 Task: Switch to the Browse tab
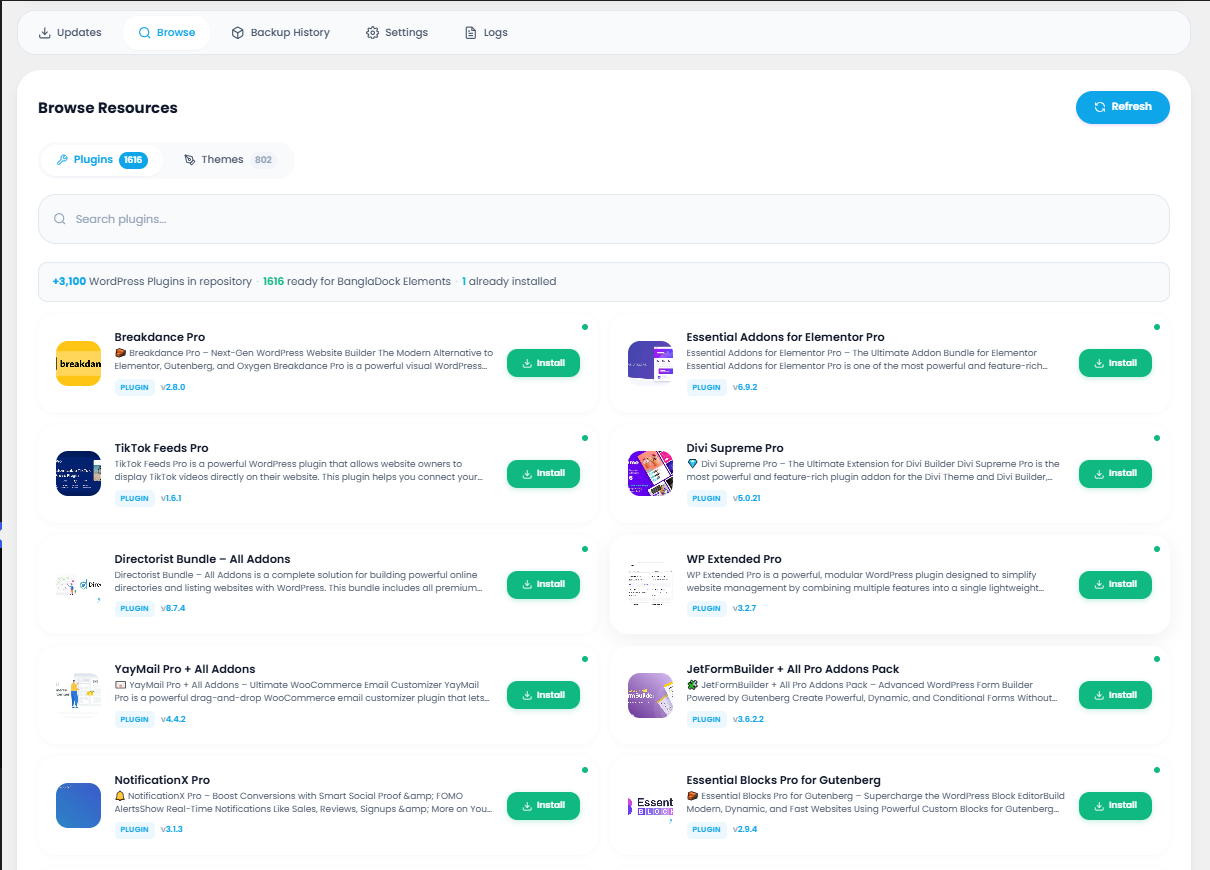click(166, 33)
